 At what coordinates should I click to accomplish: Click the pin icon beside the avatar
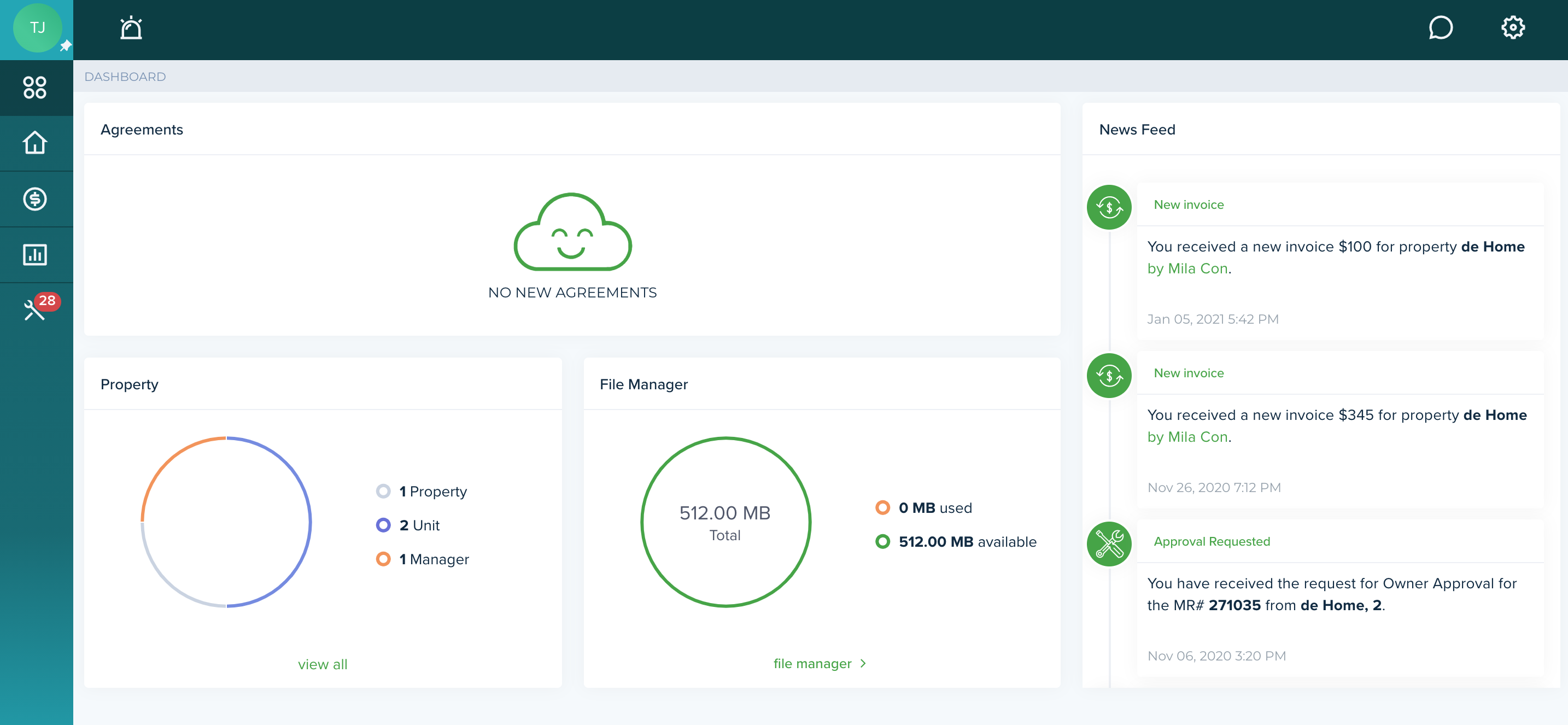pyautogui.click(x=66, y=46)
